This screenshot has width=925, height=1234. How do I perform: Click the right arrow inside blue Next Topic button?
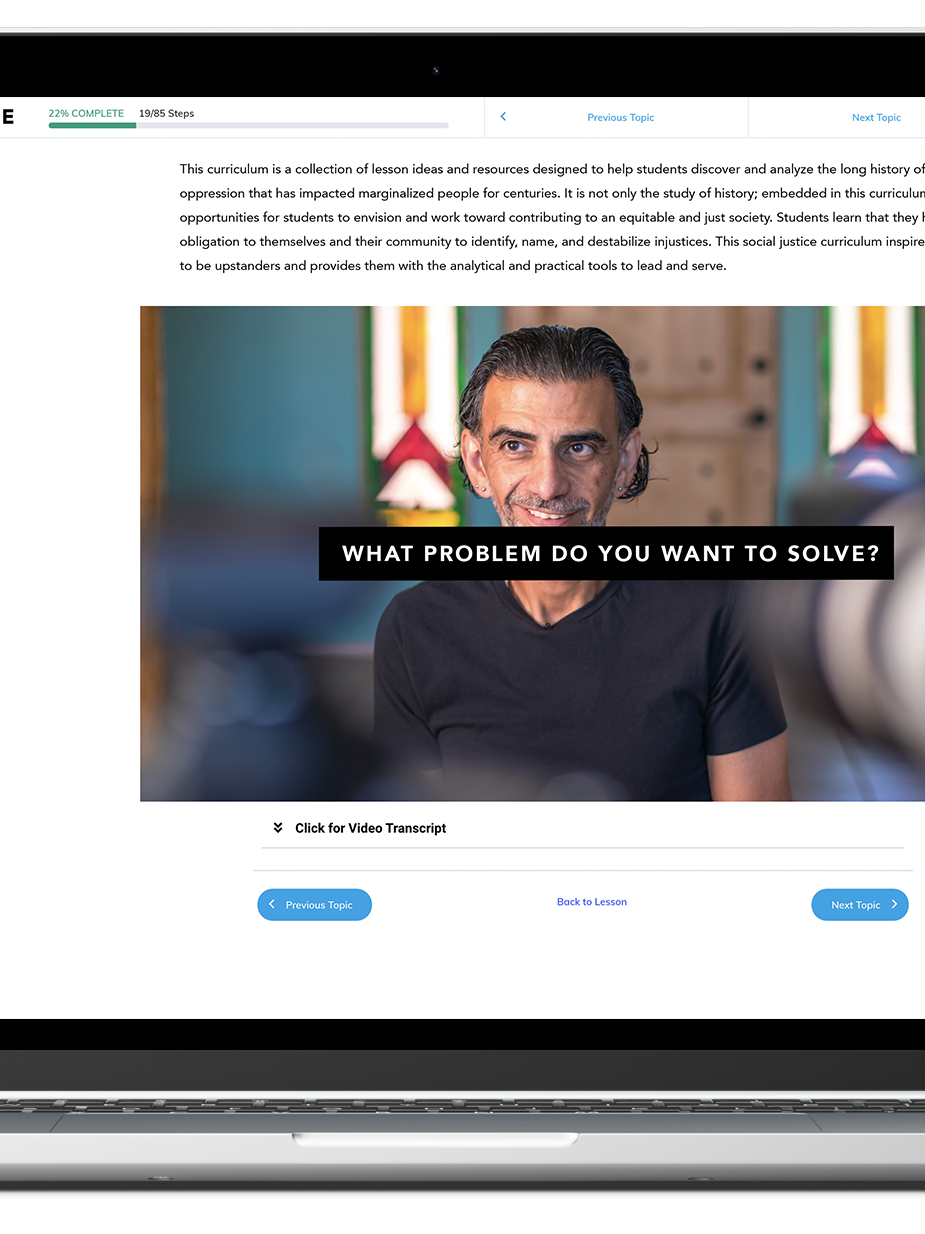(894, 905)
